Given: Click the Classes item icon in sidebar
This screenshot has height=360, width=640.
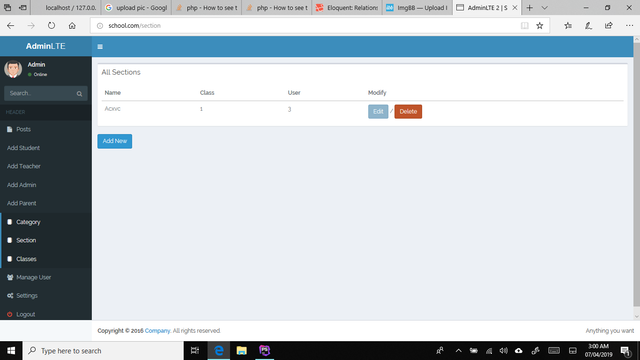Looking at the screenshot, I should click(10, 259).
